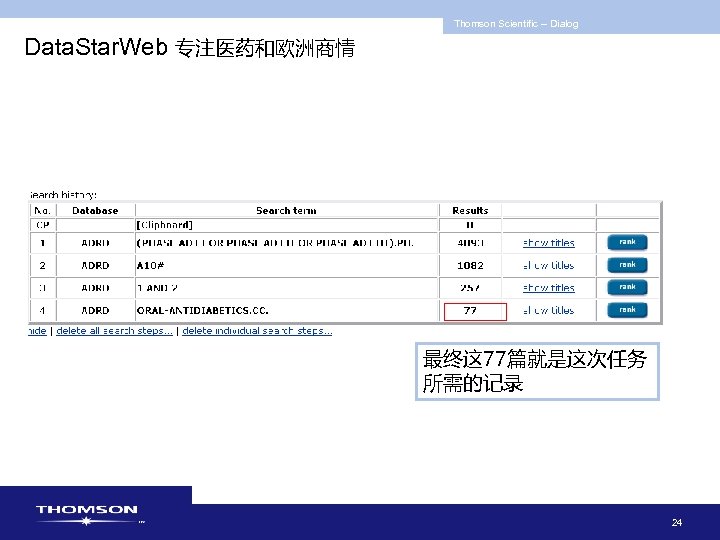
Task: Select the A10# search term
Action: click(151, 265)
